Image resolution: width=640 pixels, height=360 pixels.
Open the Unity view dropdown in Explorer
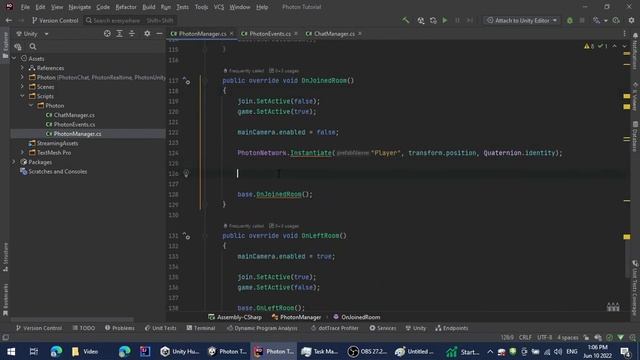(32, 34)
